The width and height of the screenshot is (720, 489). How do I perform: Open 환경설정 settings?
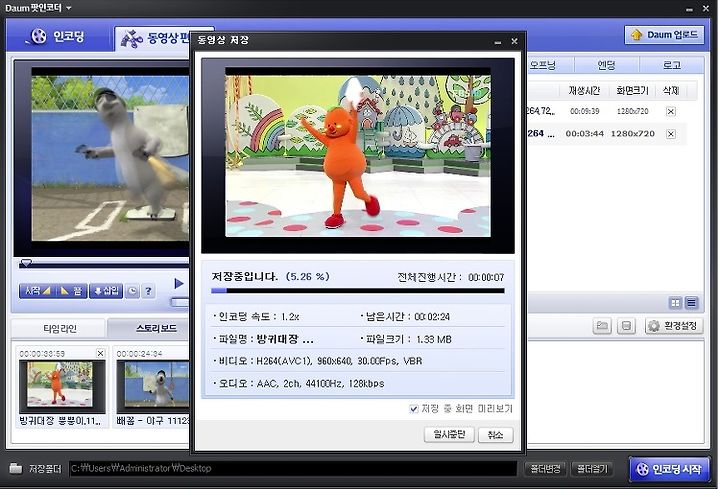(674, 326)
